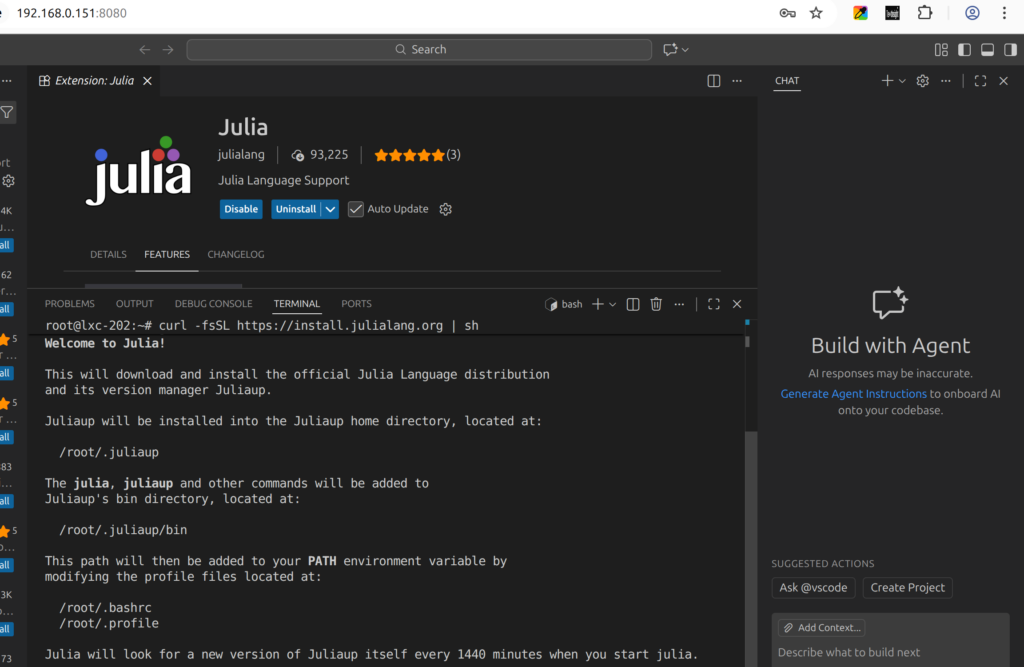
Task: Click the filter extensions funnel icon
Action: [x=7, y=113]
